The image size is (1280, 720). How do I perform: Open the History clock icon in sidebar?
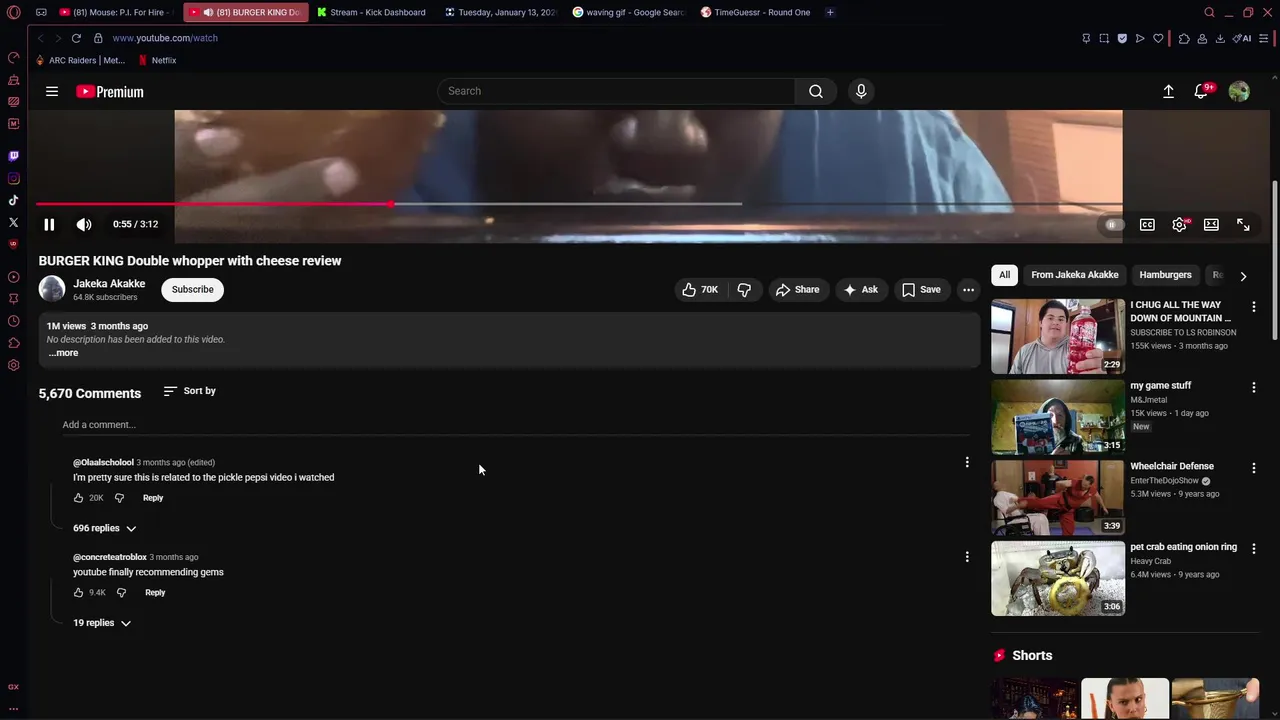[13, 321]
